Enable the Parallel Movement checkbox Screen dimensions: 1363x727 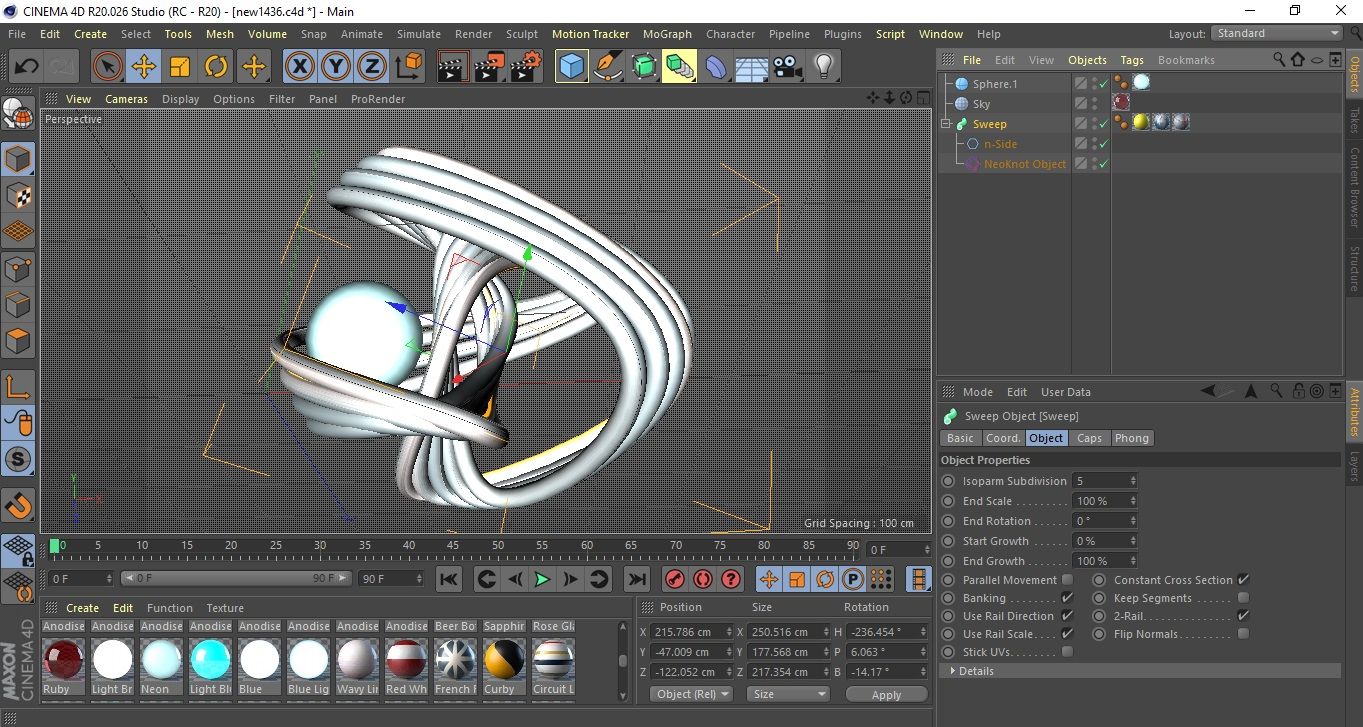[x=1067, y=580]
